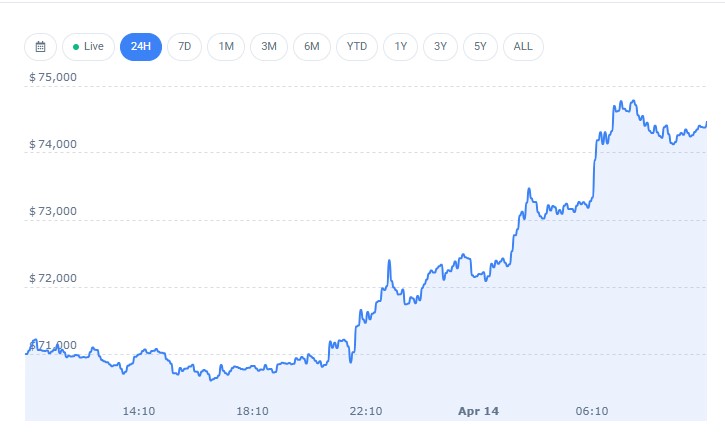Click the Apr 14 date marker
Image resolution: width=725 pixels, height=432 pixels.
pos(478,410)
